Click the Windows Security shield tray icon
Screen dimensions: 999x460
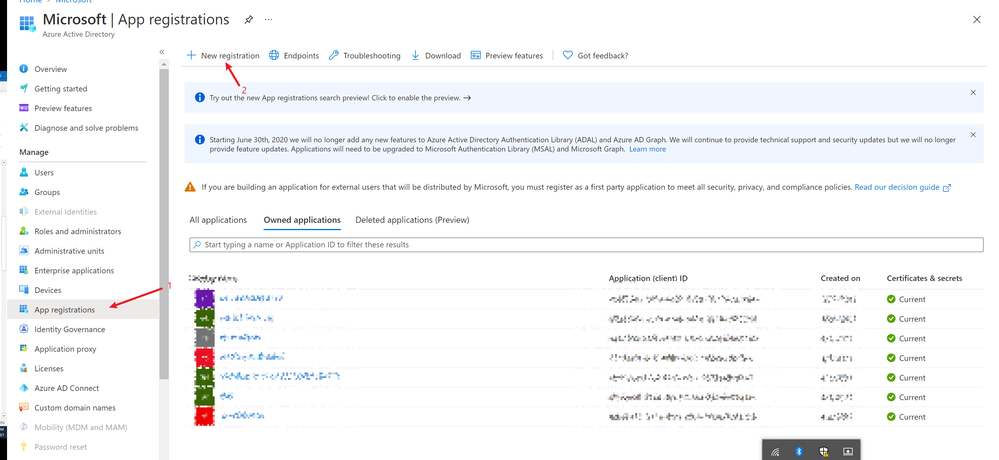(x=823, y=452)
